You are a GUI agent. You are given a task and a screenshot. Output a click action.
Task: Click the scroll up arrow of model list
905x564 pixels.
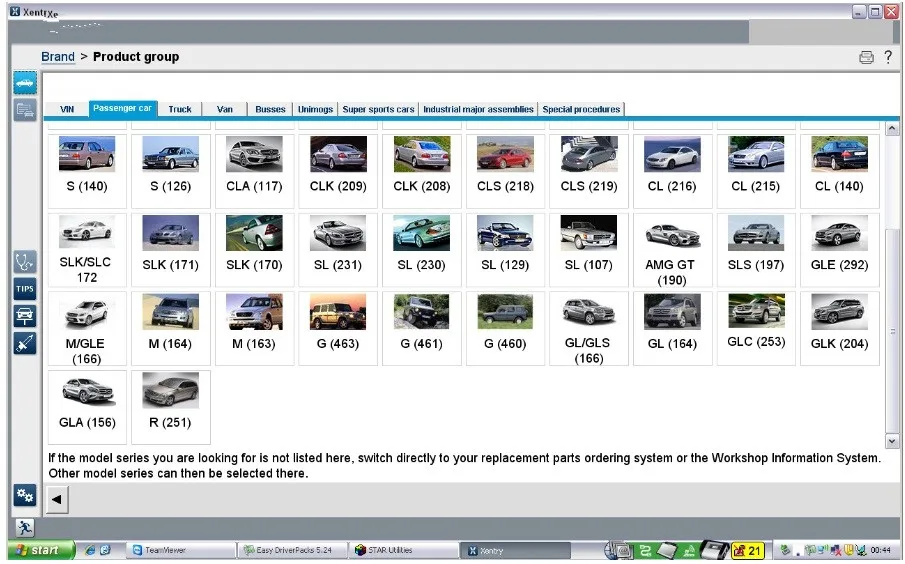(892, 128)
